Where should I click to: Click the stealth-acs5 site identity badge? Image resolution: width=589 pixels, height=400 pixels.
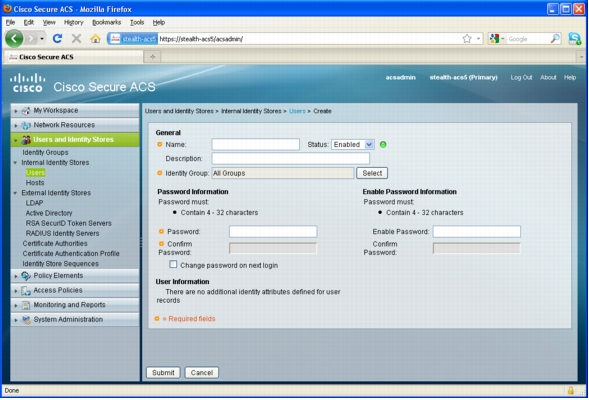pyautogui.click(x=133, y=39)
